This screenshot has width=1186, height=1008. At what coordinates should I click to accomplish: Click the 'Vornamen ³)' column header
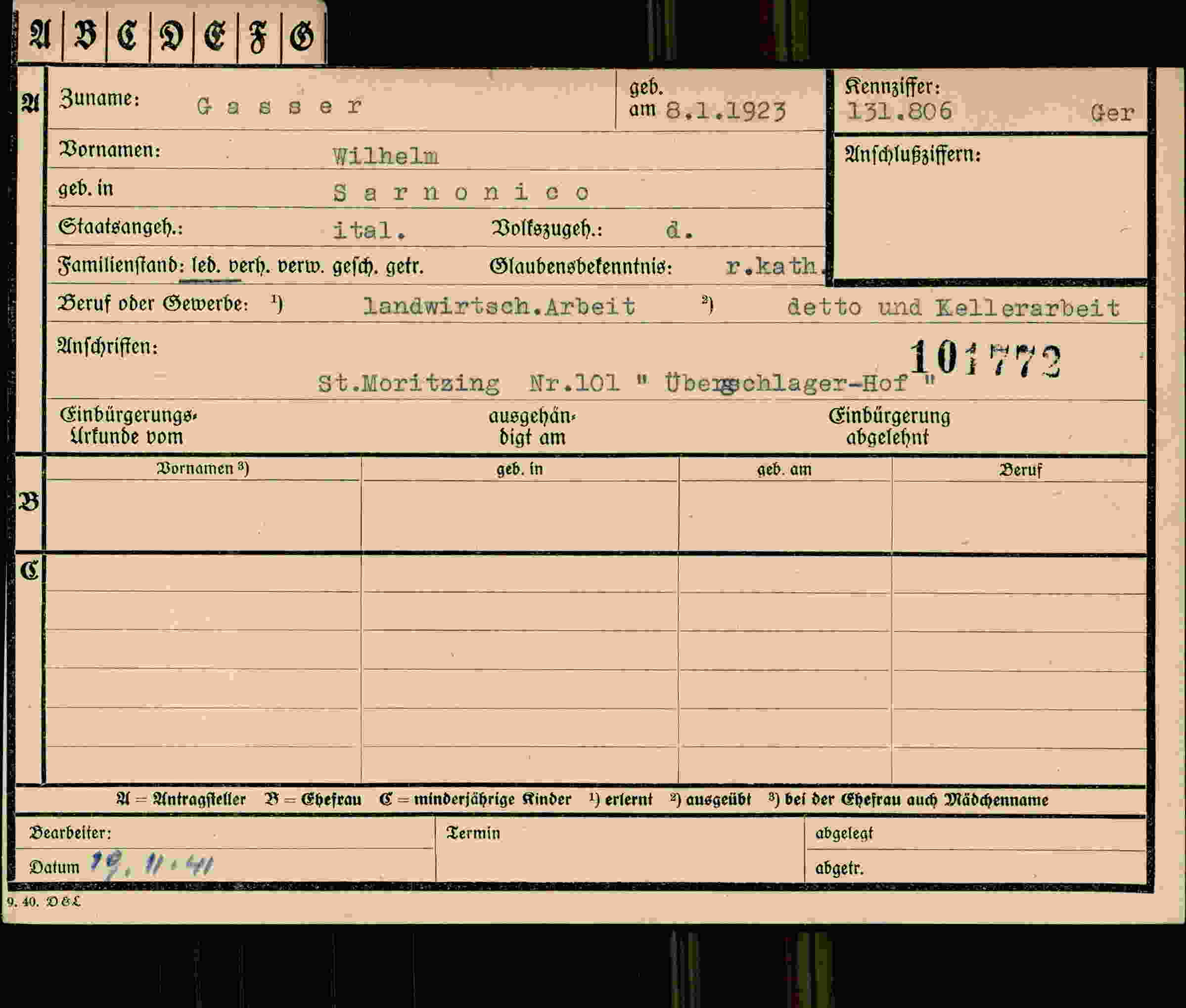202,469
